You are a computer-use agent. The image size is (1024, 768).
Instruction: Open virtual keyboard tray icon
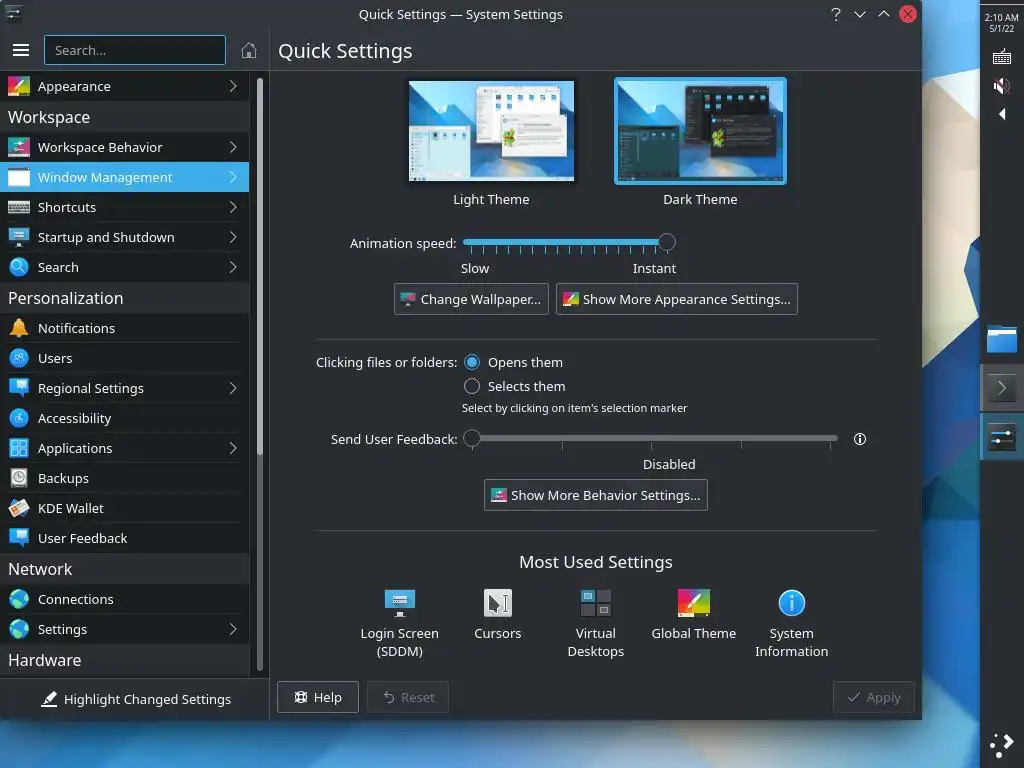click(1001, 57)
